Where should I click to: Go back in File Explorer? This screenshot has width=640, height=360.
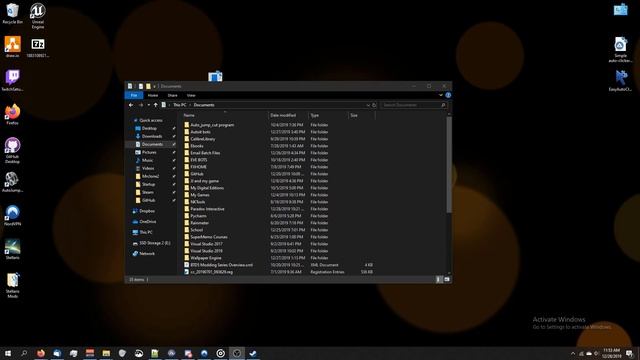131,105
